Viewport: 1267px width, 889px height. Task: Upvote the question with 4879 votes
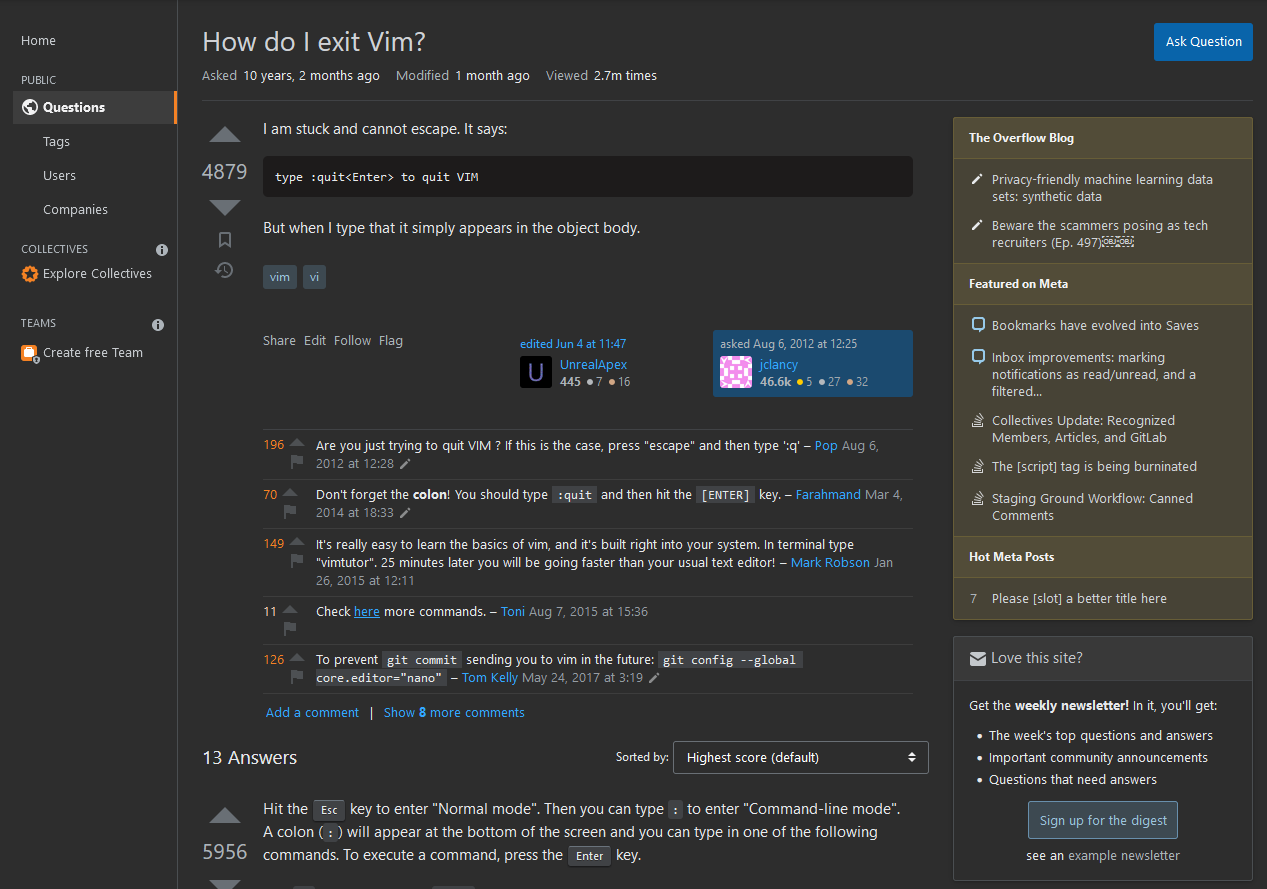click(x=225, y=134)
